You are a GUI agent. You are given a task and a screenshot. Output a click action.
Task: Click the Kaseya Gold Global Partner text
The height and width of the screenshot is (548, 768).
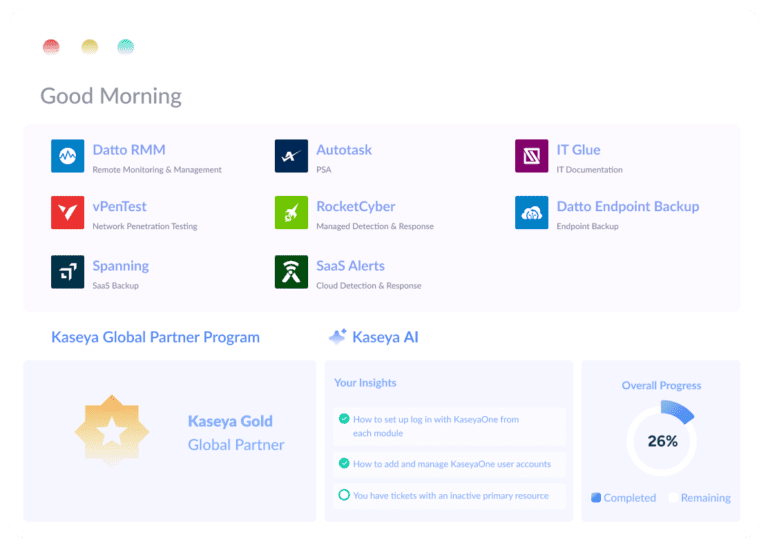pyautogui.click(x=236, y=433)
